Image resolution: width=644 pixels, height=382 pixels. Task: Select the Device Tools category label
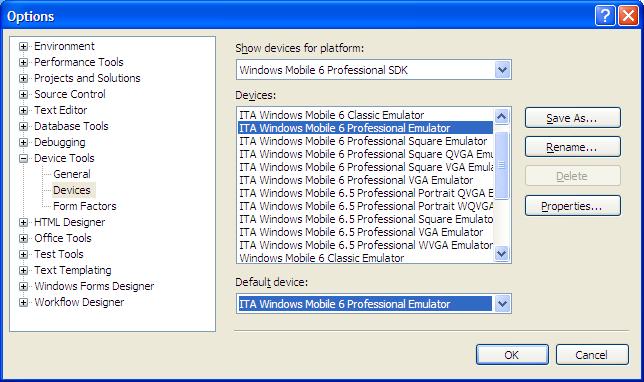pos(64,158)
